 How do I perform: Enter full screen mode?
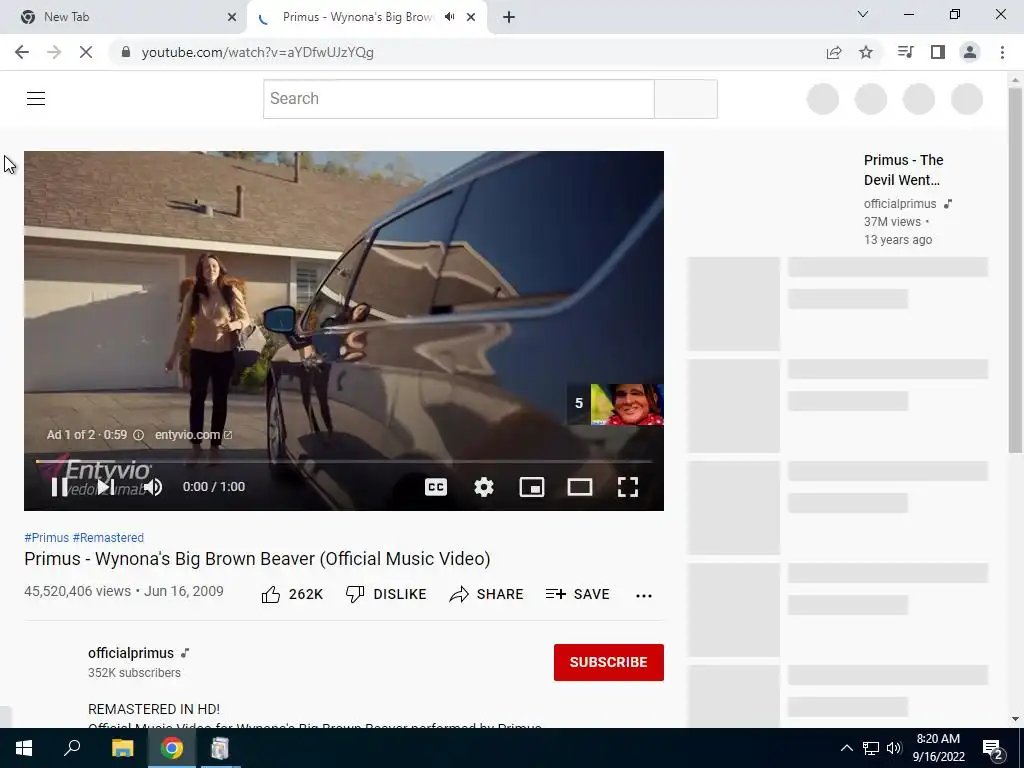pyautogui.click(x=628, y=487)
